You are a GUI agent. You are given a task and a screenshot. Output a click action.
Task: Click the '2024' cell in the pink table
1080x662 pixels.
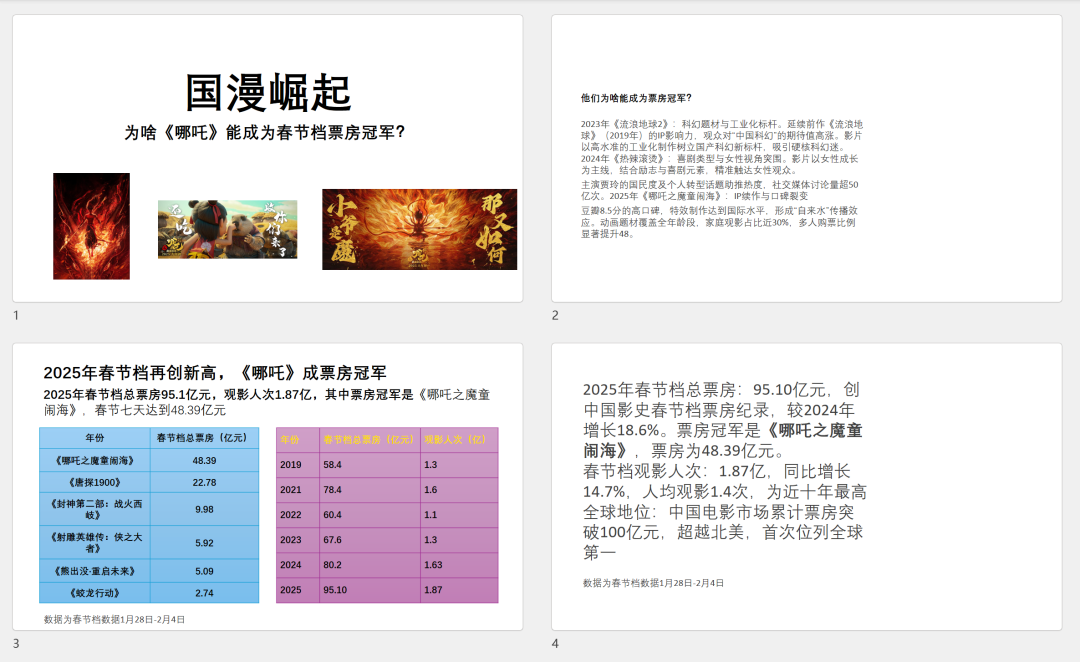pyautogui.click(x=298, y=565)
